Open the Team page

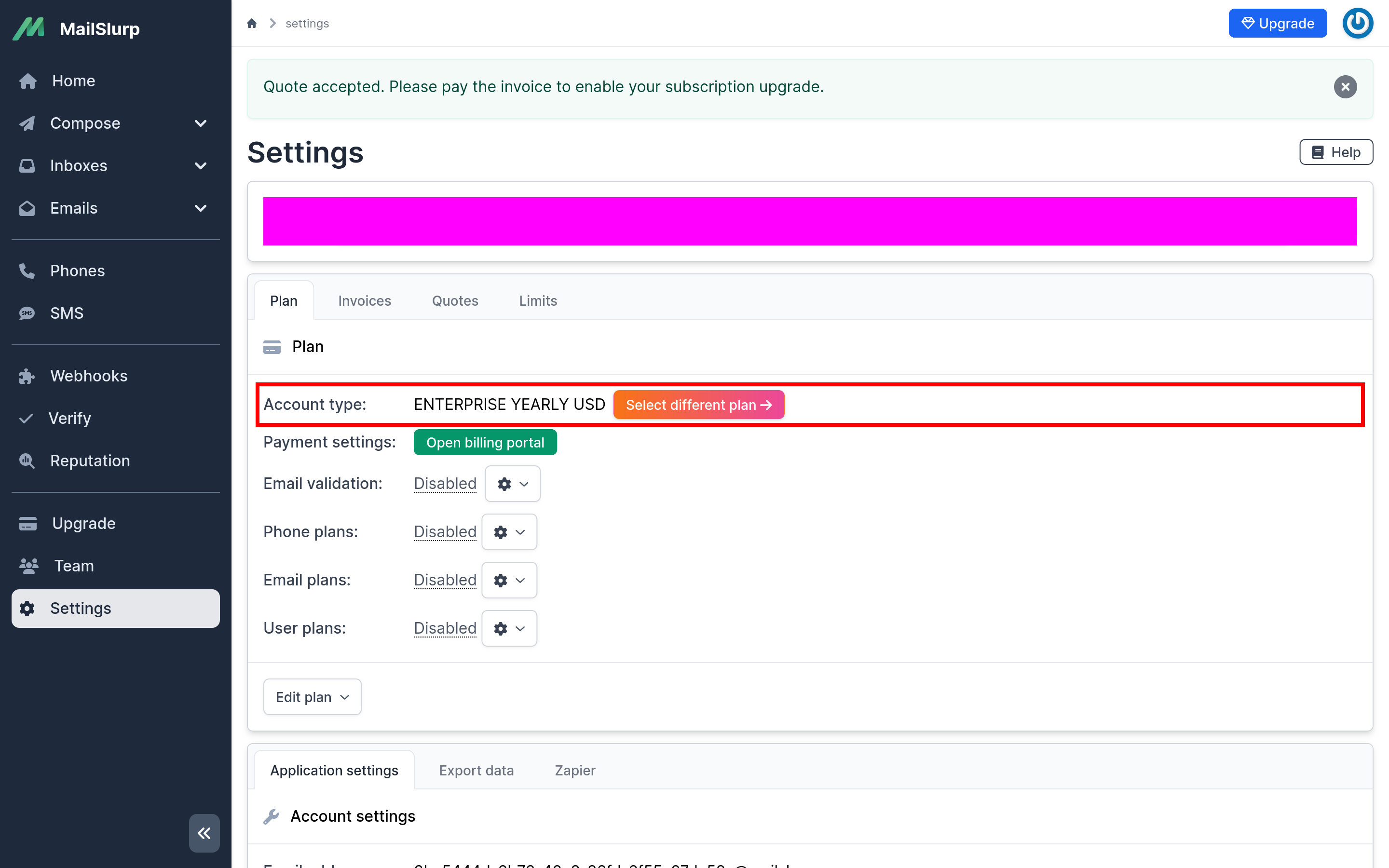click(115, 566)
